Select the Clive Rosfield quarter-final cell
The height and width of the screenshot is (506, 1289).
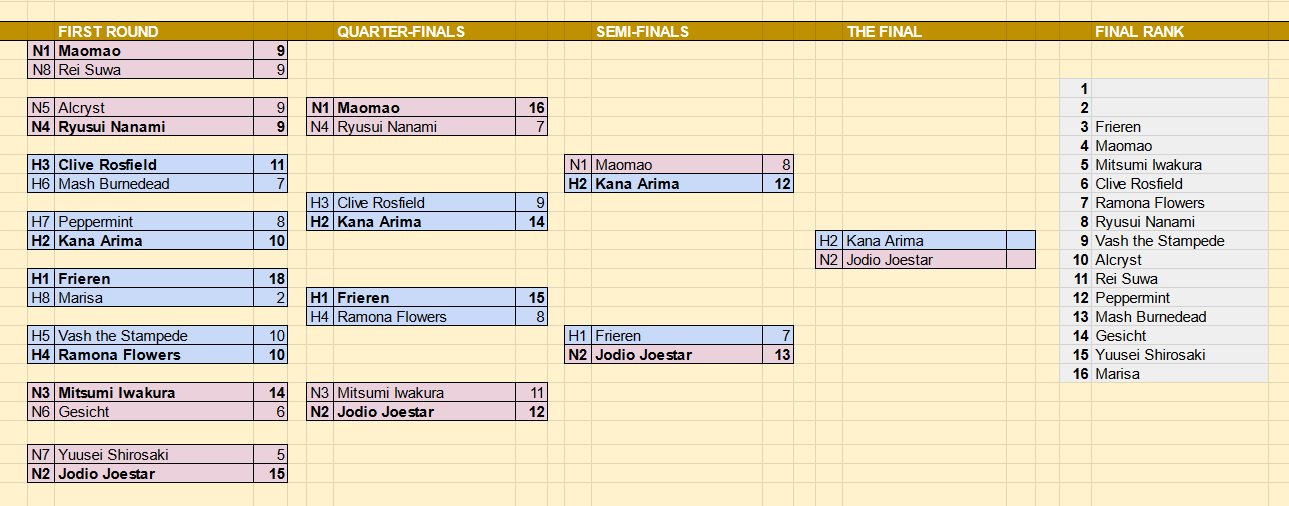425,203
